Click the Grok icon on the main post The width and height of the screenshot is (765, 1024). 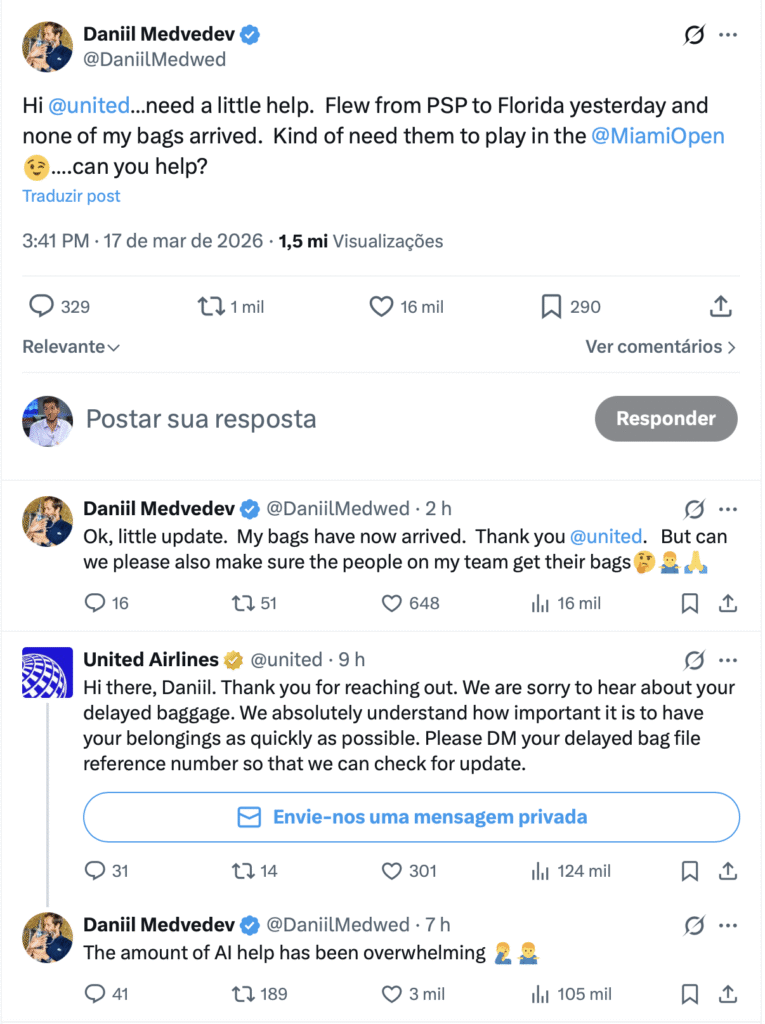tap(694, 35)
